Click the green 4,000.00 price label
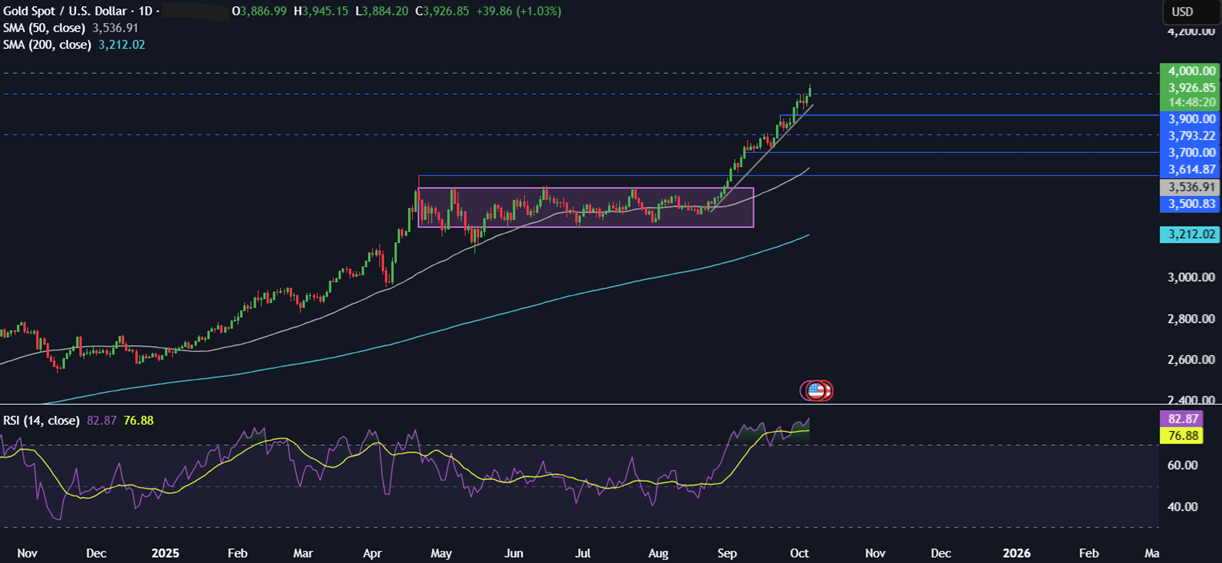 1188,72
